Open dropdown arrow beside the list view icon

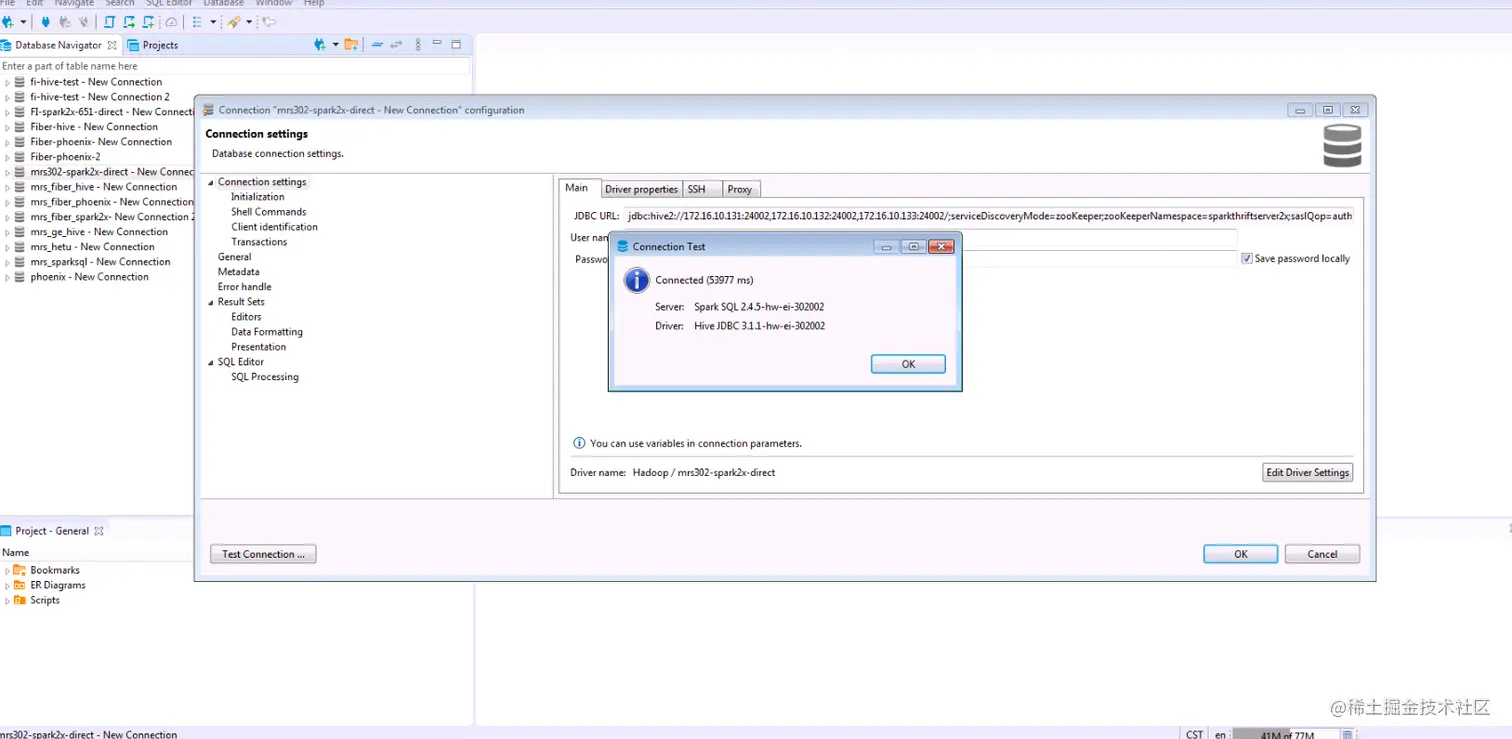pos(213,22)
